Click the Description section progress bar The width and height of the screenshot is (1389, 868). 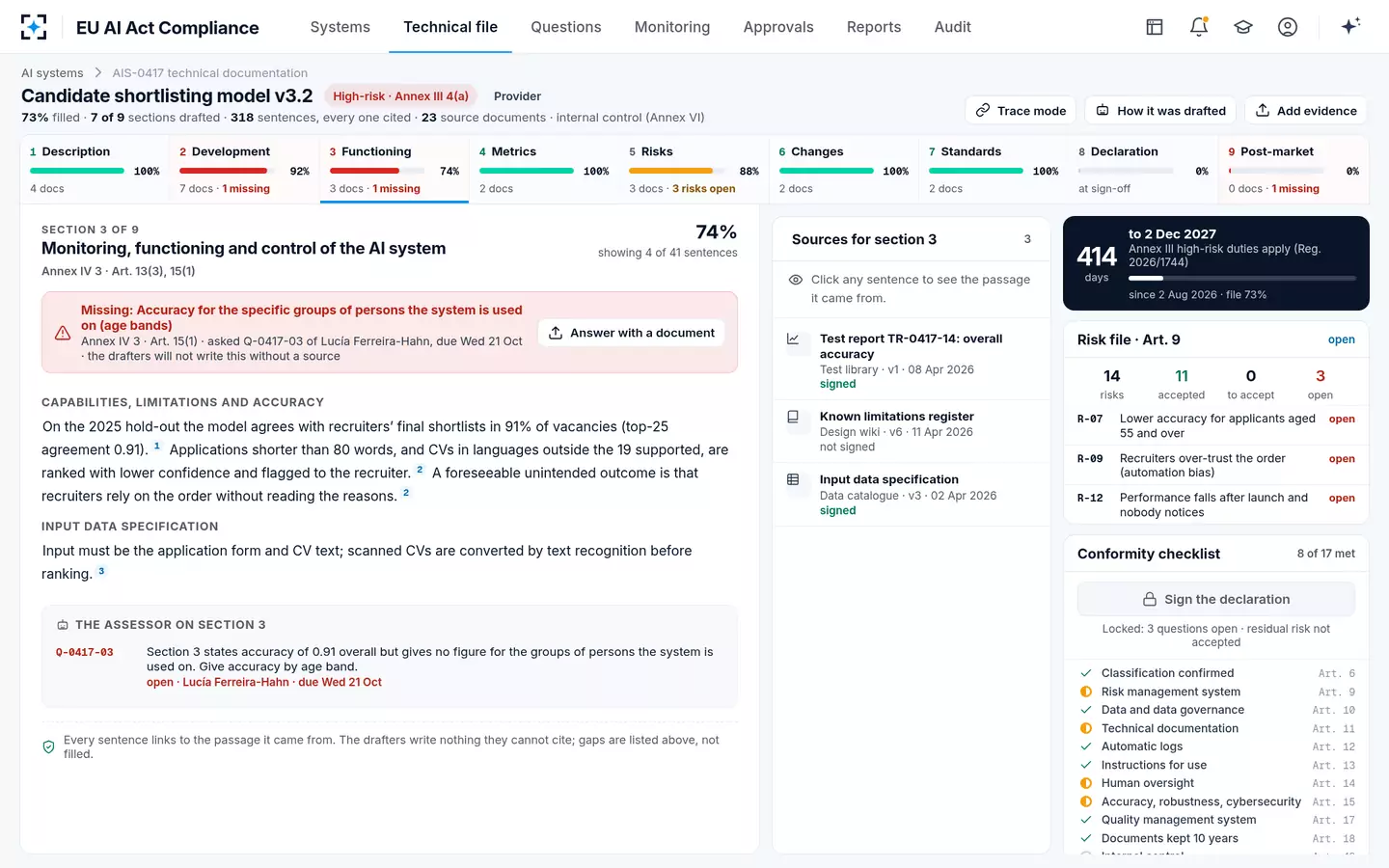click(77, 171)
